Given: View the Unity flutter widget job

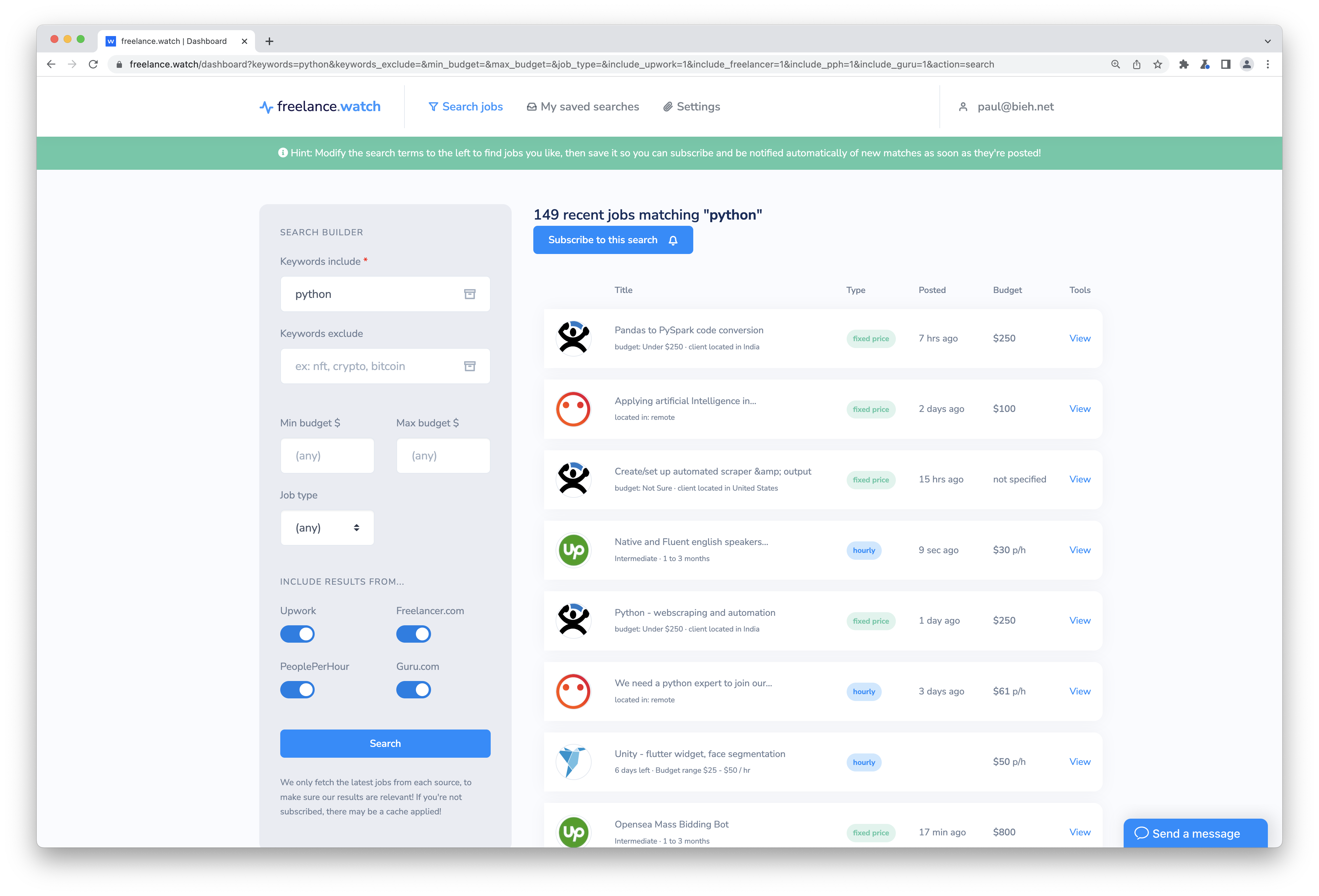Looking at the screenshot, I should click(x=1079, y=762).
